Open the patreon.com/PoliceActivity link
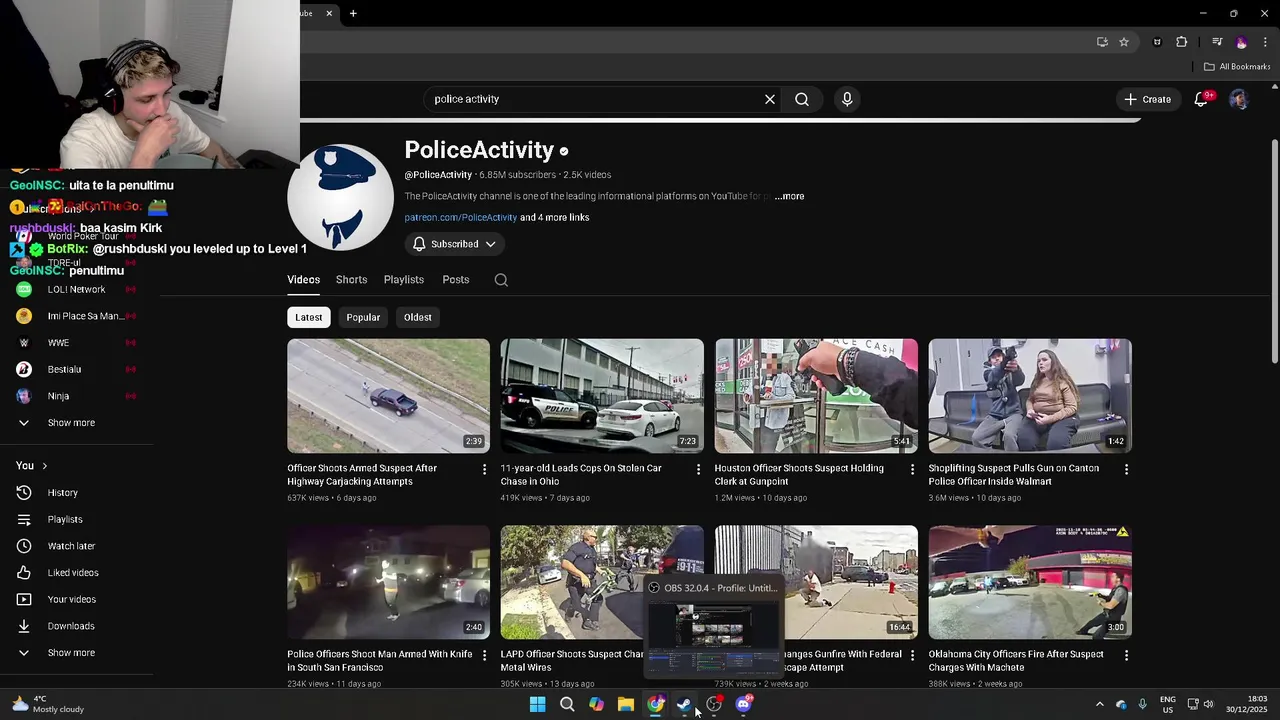 pyautogui.click(x=461, y=218)
